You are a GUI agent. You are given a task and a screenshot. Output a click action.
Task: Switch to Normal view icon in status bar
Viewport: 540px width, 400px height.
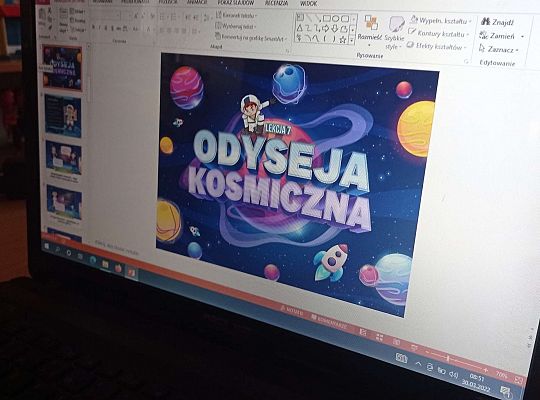click(x=363, y=332)
